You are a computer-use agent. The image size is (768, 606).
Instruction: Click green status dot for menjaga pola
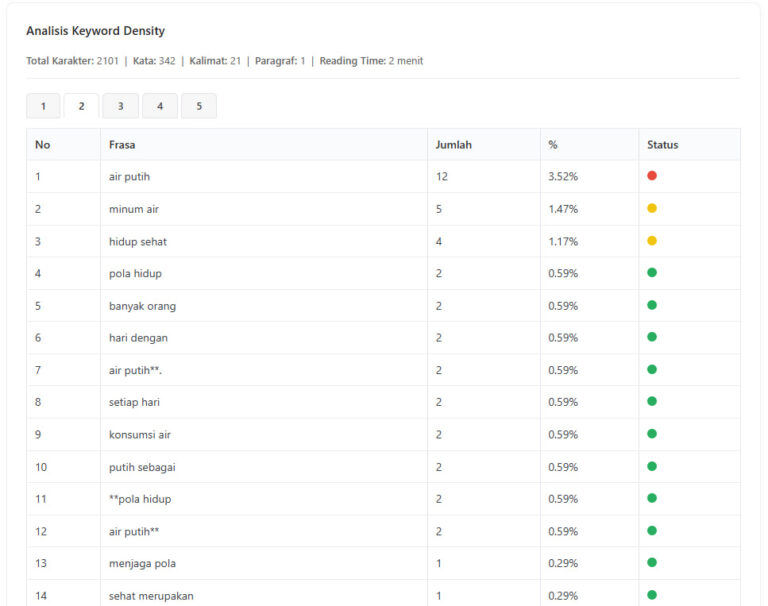click(x=652, y=563)
